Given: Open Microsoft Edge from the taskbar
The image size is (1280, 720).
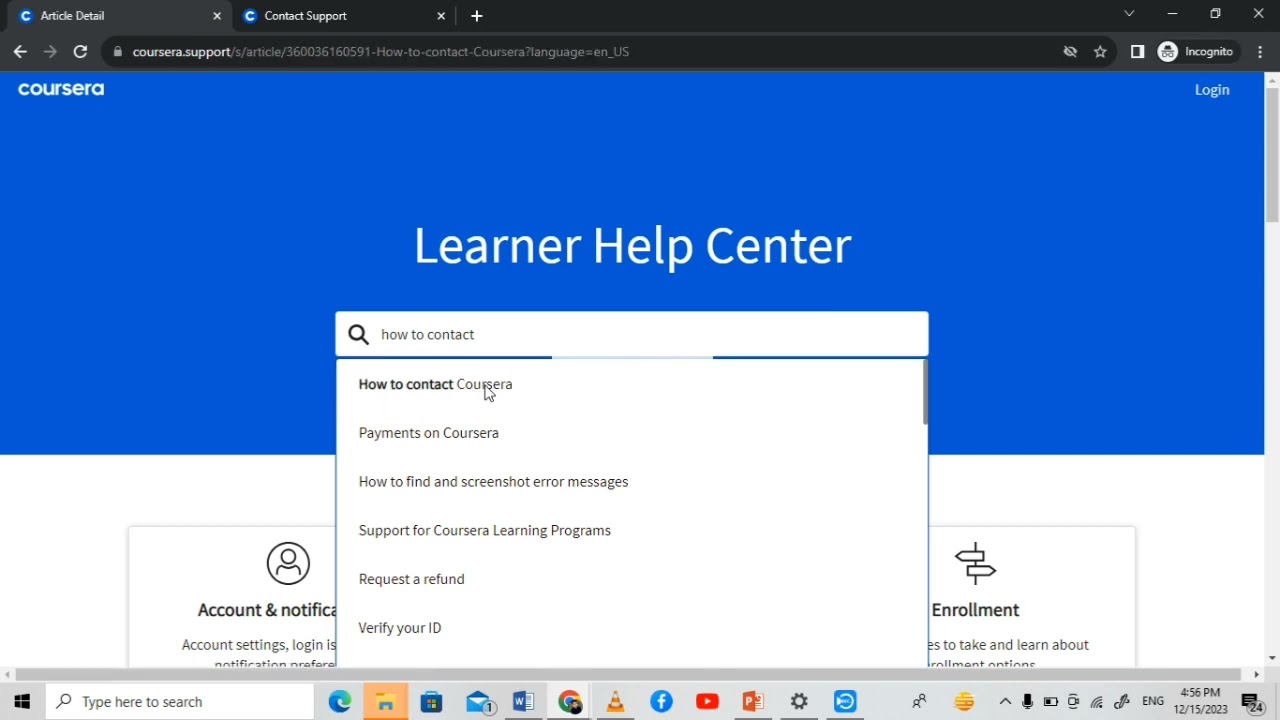Looking at the screenshot, I should point(340,702).
